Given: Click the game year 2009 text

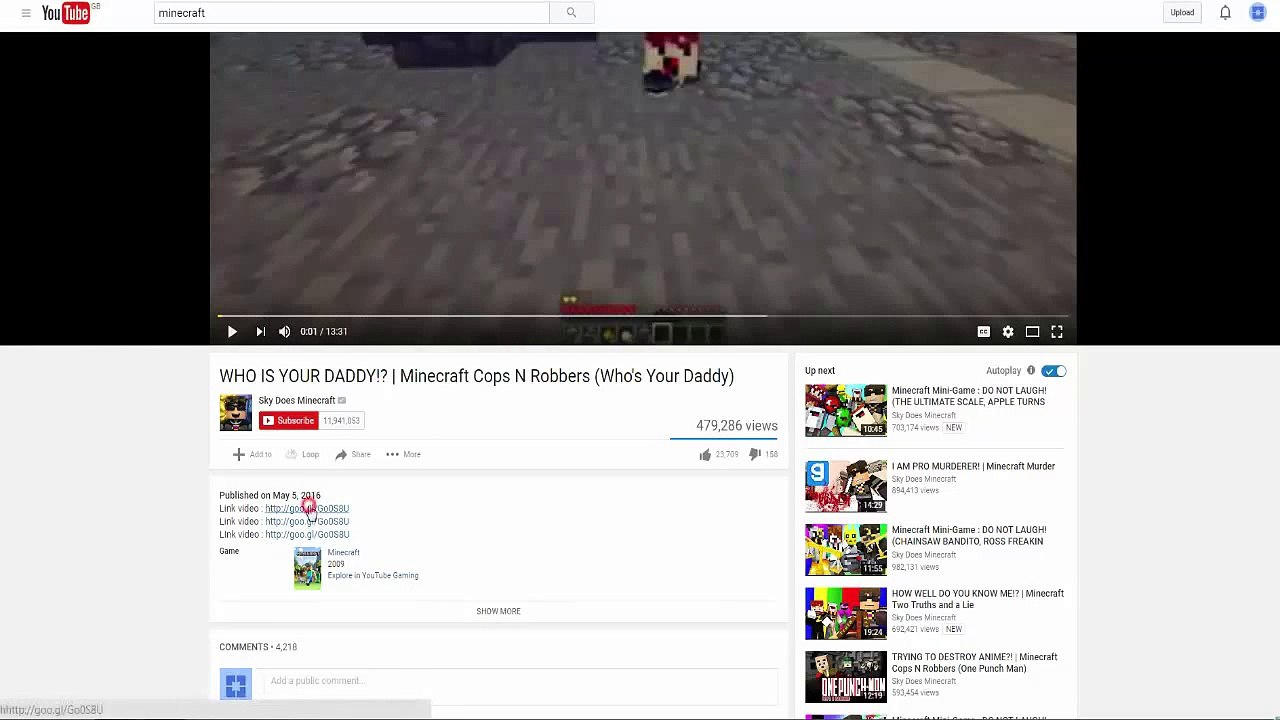Looking at the screenshot, I should coord(336,564).
